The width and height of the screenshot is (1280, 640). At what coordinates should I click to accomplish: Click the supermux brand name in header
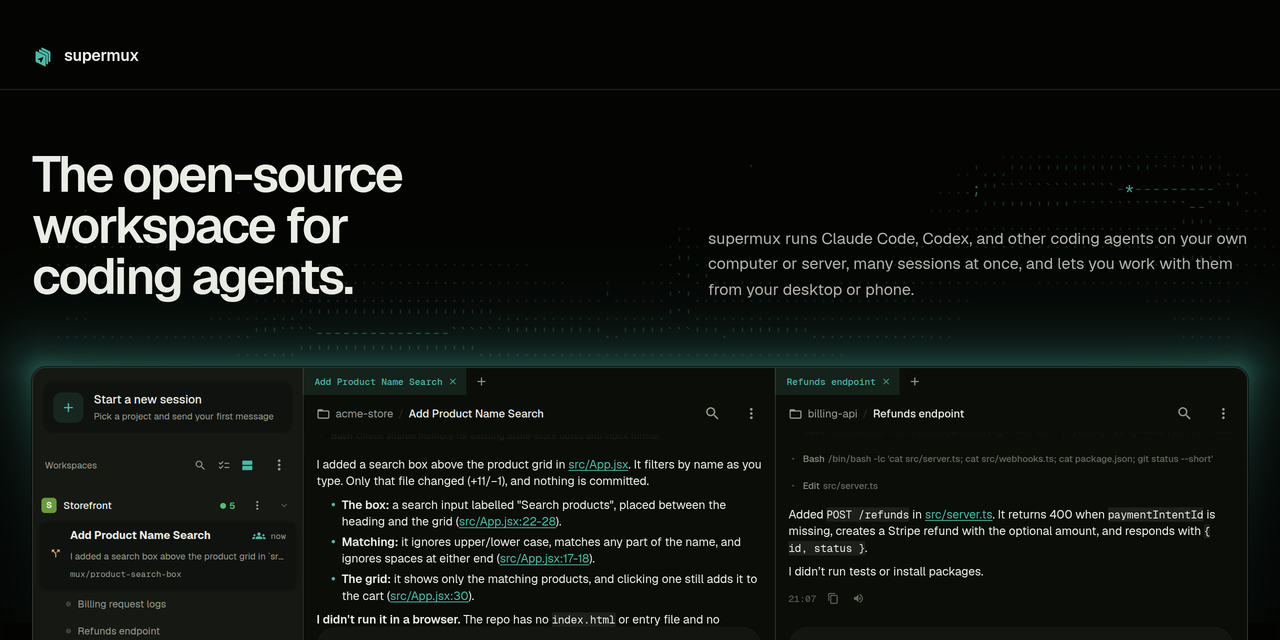pyautogui.click(x=101, y=56)
